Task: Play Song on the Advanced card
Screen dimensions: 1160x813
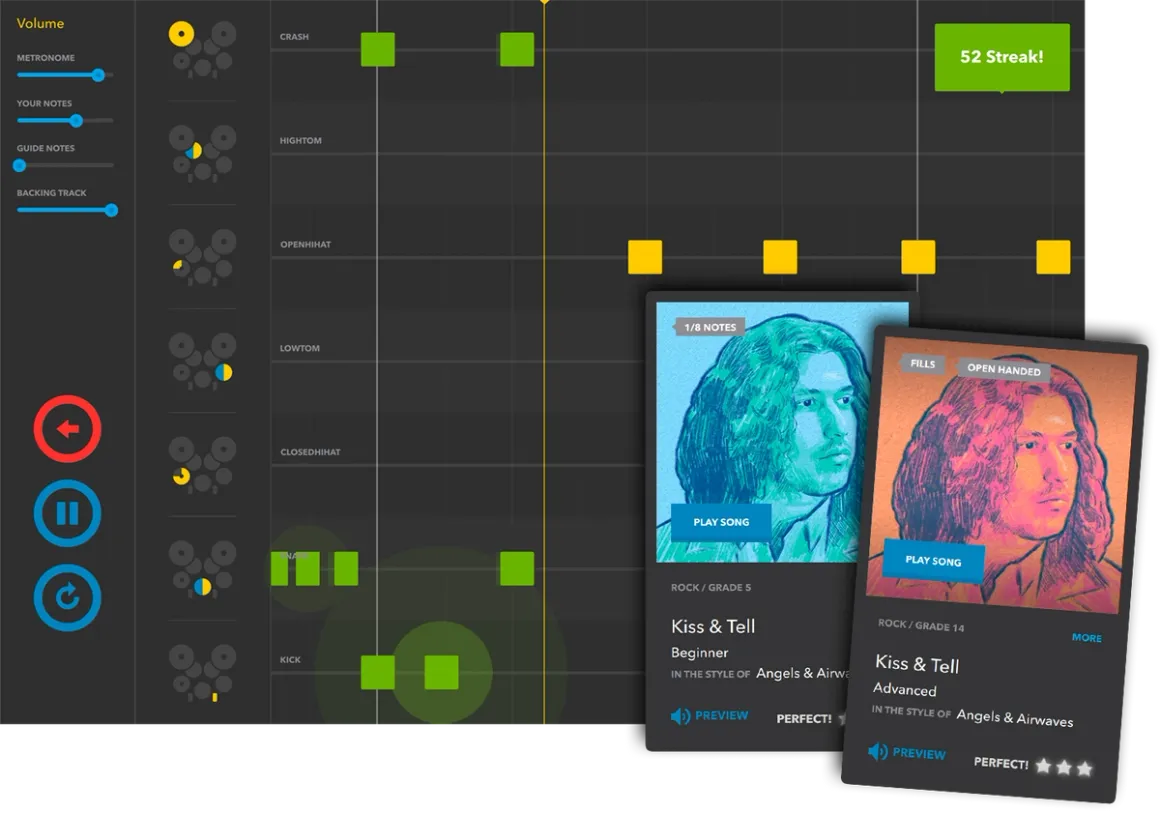Action: tap(933, 561)
